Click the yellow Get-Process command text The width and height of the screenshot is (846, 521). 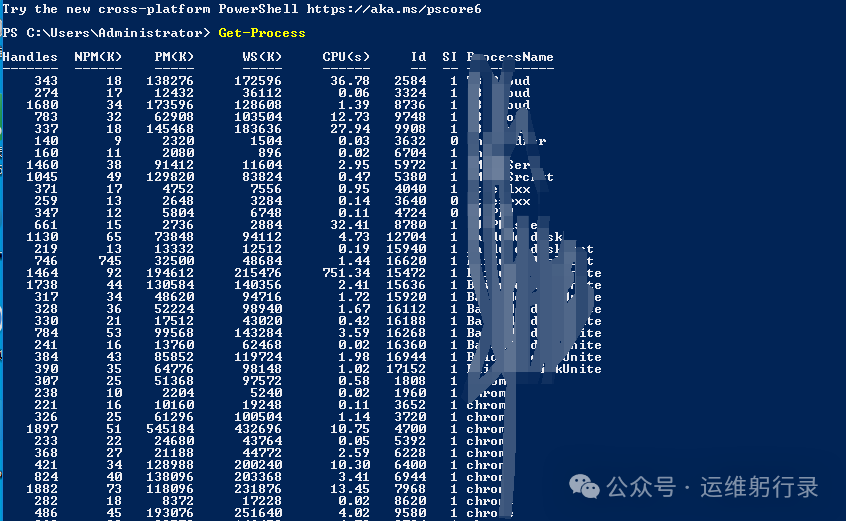tap(262, 33)
